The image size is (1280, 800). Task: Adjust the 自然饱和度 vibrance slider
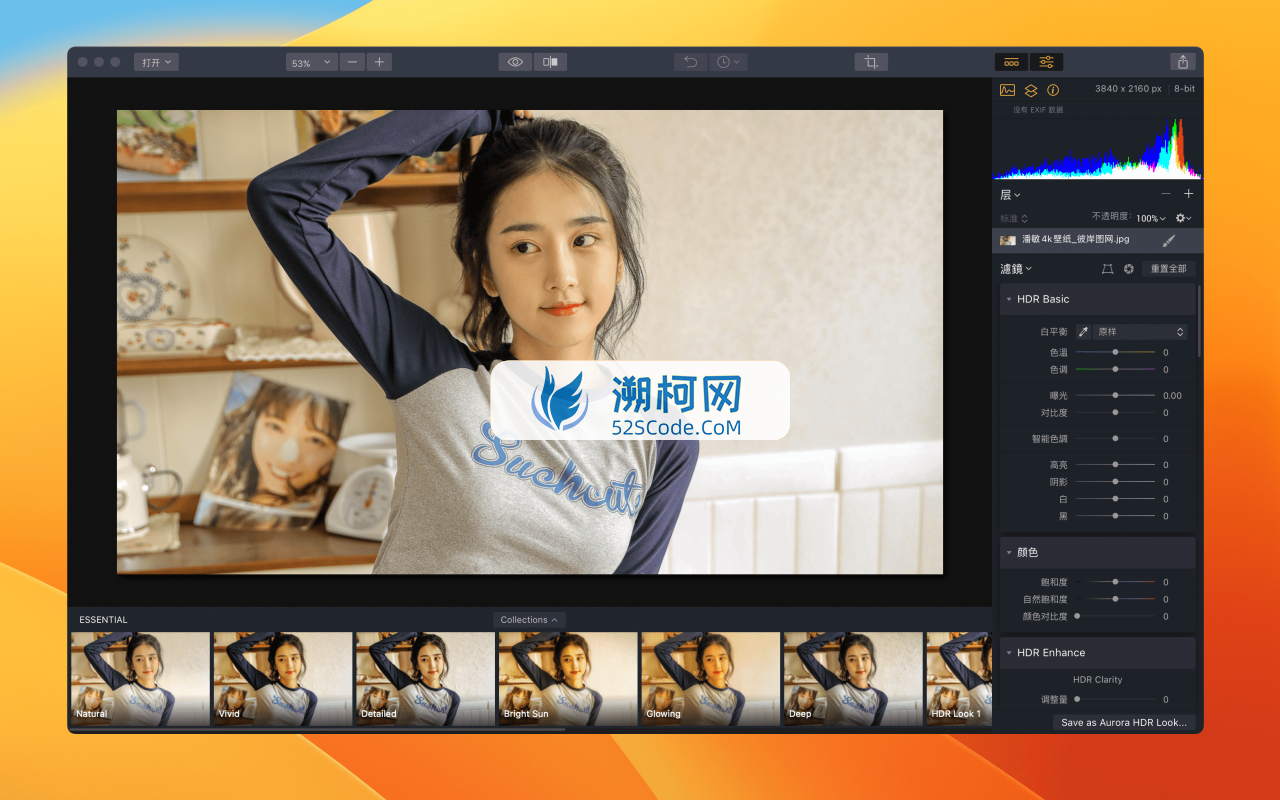coord(1115,599)
